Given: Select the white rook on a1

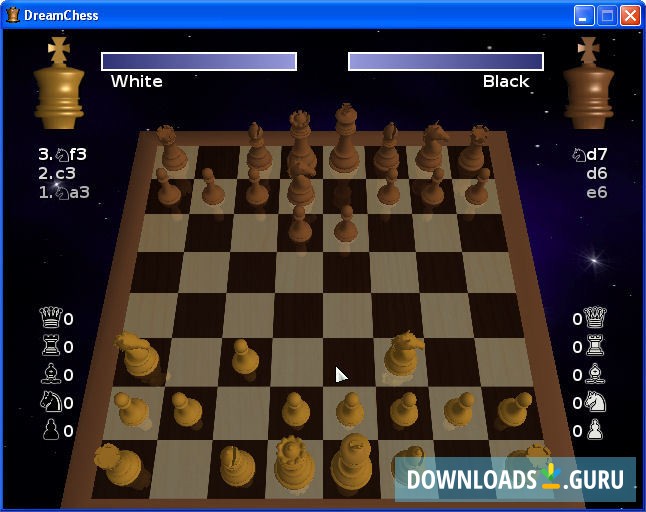Looking at the screenshot, I should 117,465.
